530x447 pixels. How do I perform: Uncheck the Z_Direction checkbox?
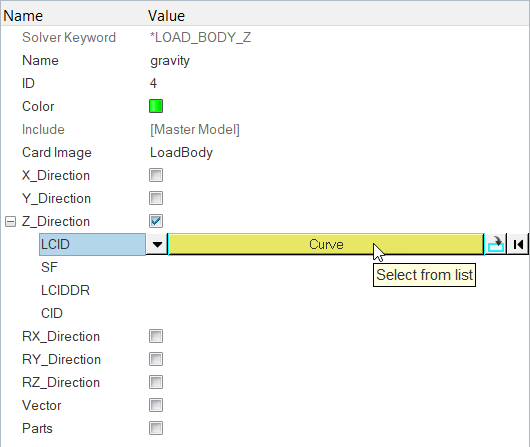click(156, 221)
